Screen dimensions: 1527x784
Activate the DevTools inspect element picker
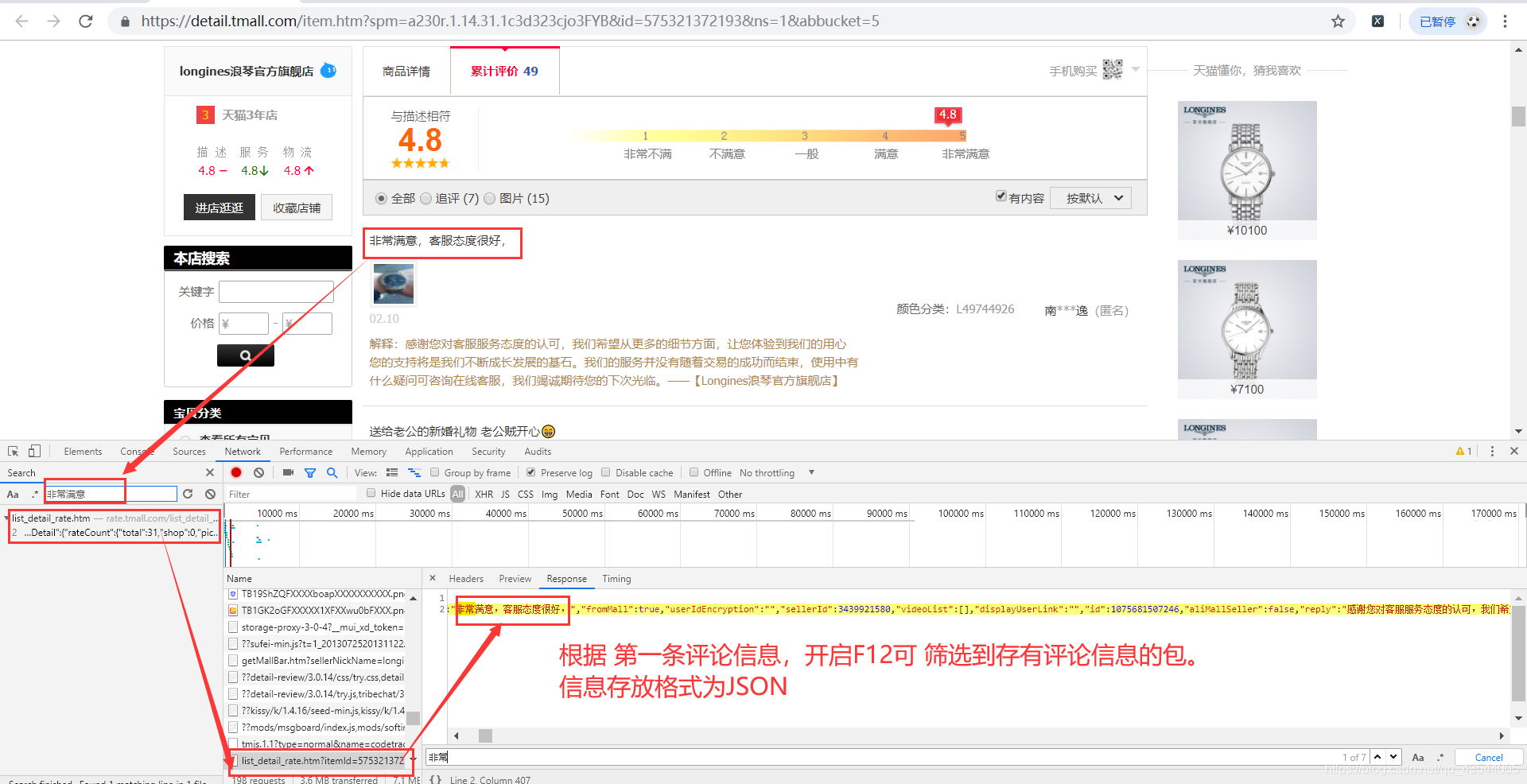coord(14,451)
